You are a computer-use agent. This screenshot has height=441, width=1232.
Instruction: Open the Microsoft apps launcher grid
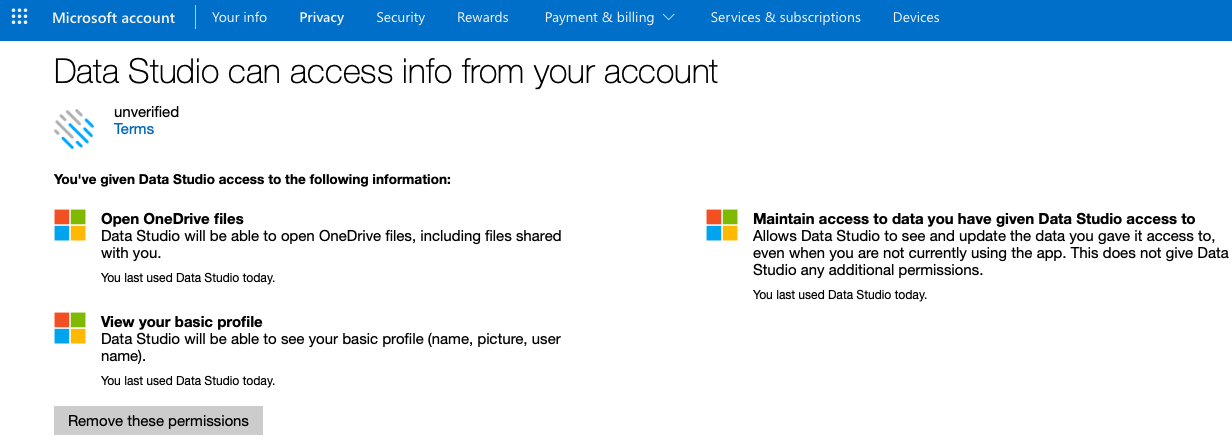pyautogui.click(x=19, y=17)
